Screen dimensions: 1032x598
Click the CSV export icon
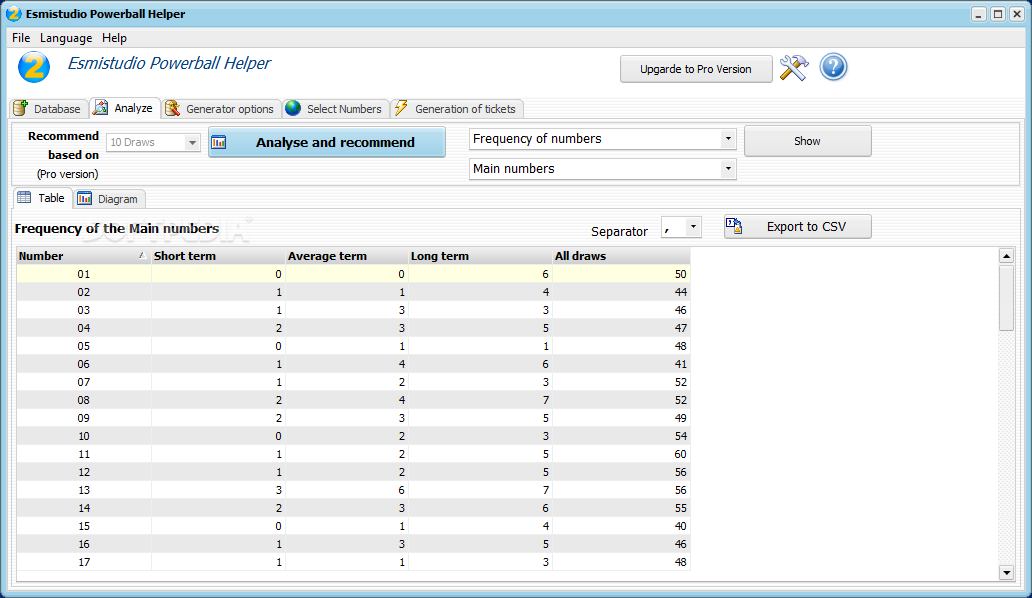(x=734, y=226)
